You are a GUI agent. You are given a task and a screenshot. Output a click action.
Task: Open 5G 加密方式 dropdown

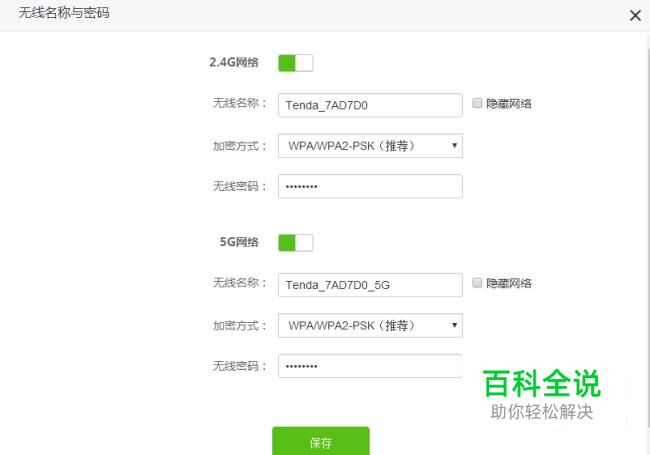370,326
